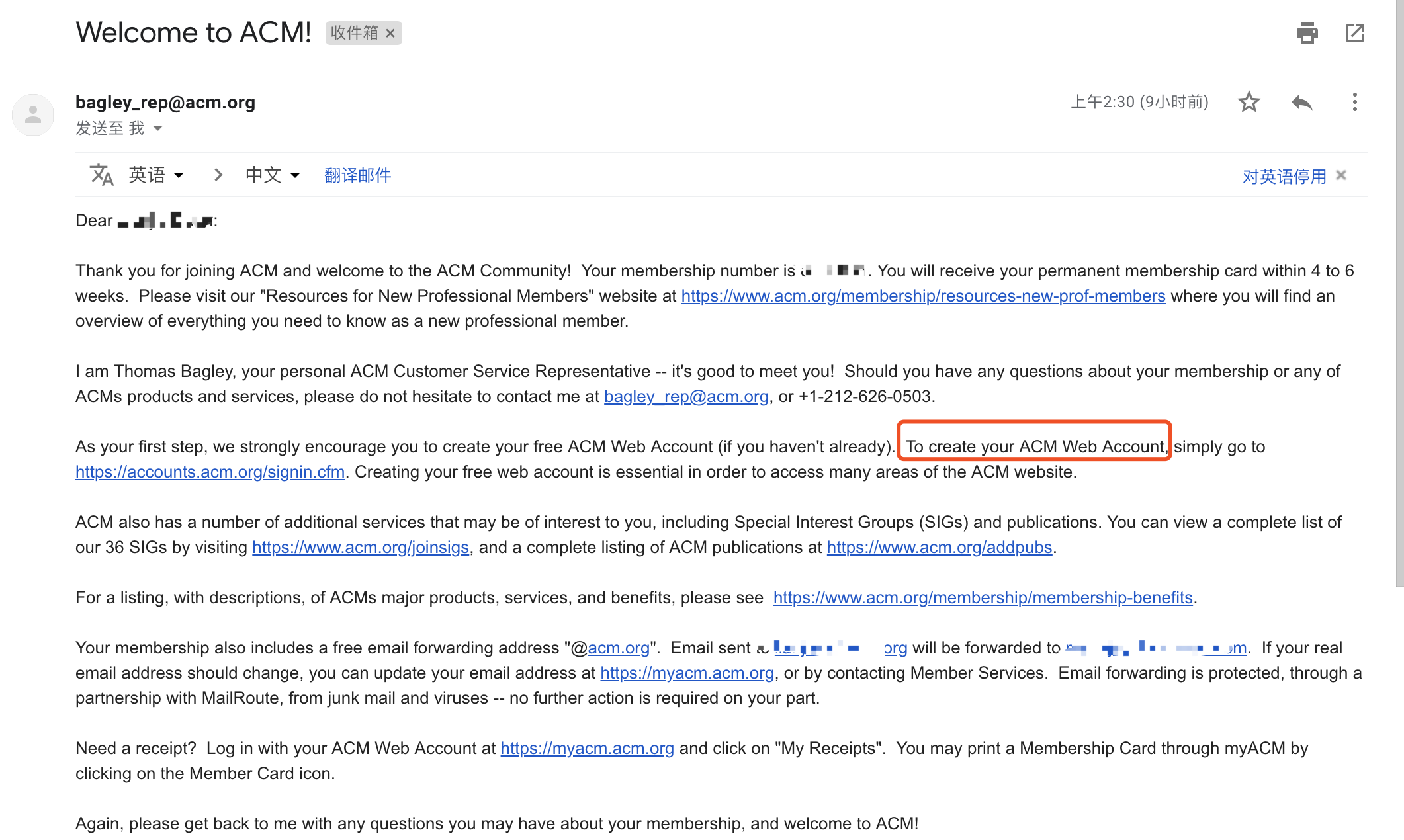
Task: Click the reply arrow icon
Action: coord(1301,102)
